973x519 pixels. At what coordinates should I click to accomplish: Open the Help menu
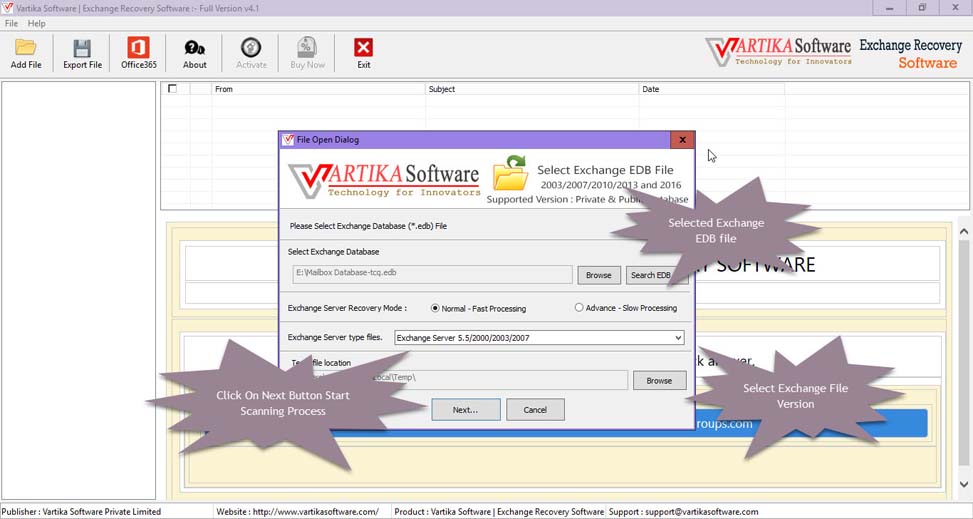point(37,24)
